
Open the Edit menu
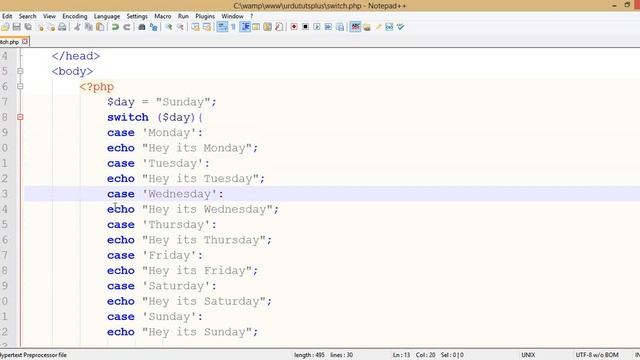(7, 16)
